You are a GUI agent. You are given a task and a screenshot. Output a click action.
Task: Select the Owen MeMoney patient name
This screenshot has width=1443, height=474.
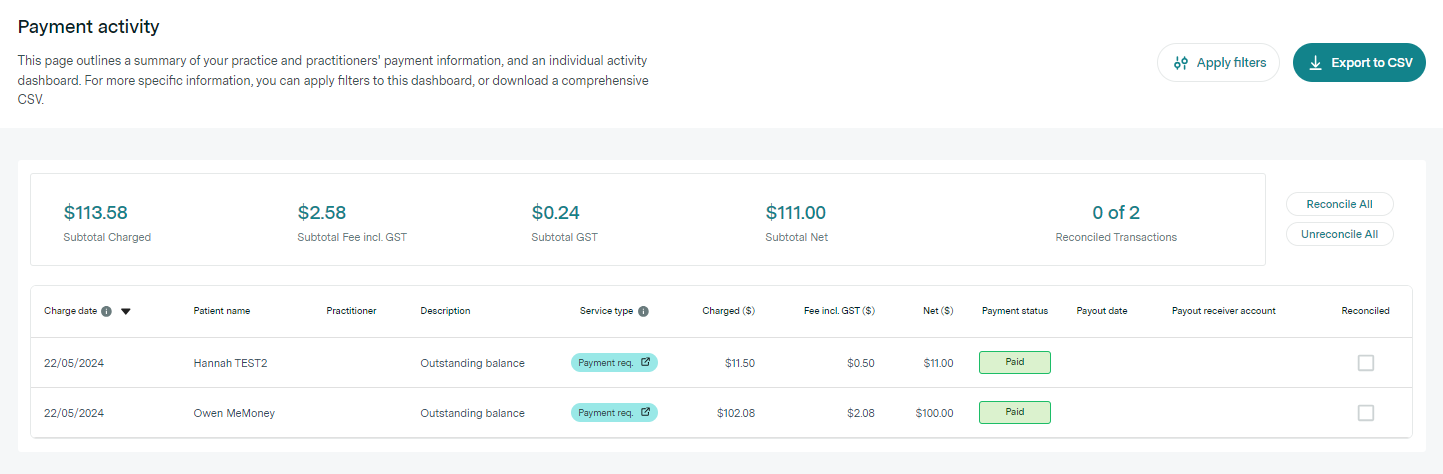point(234,413)
